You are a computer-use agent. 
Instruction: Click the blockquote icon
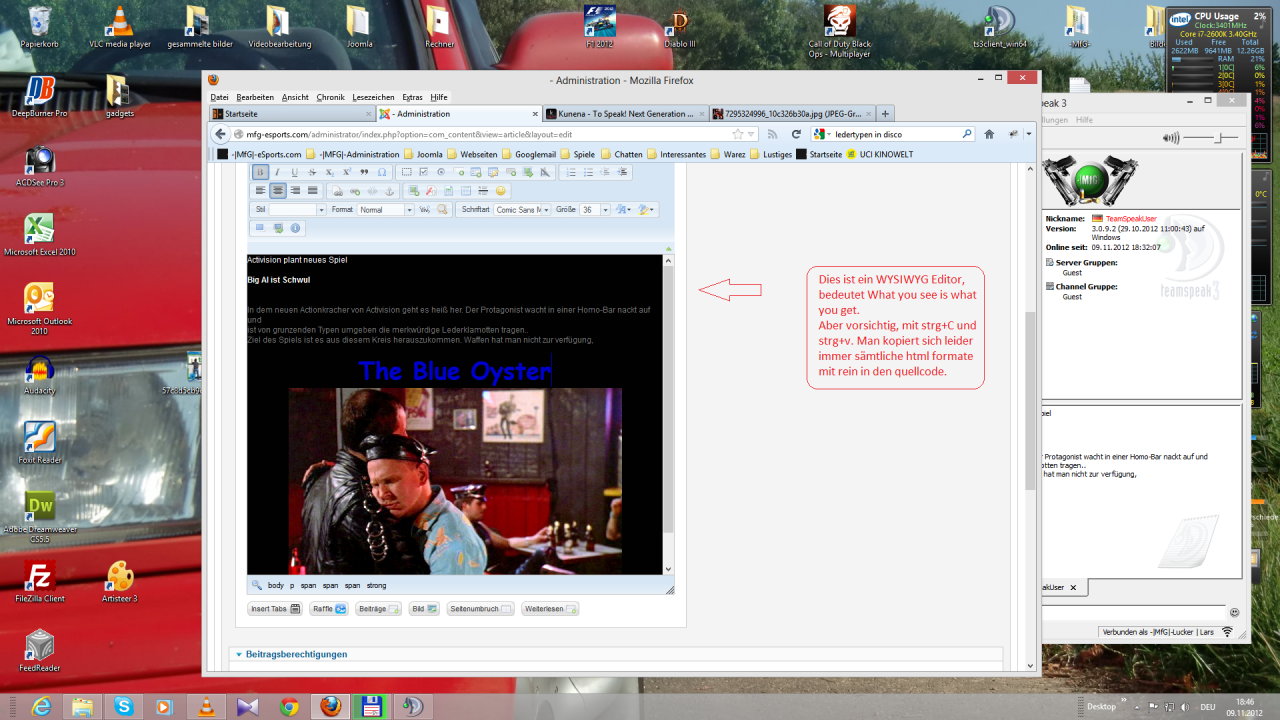tap(364, 172)
